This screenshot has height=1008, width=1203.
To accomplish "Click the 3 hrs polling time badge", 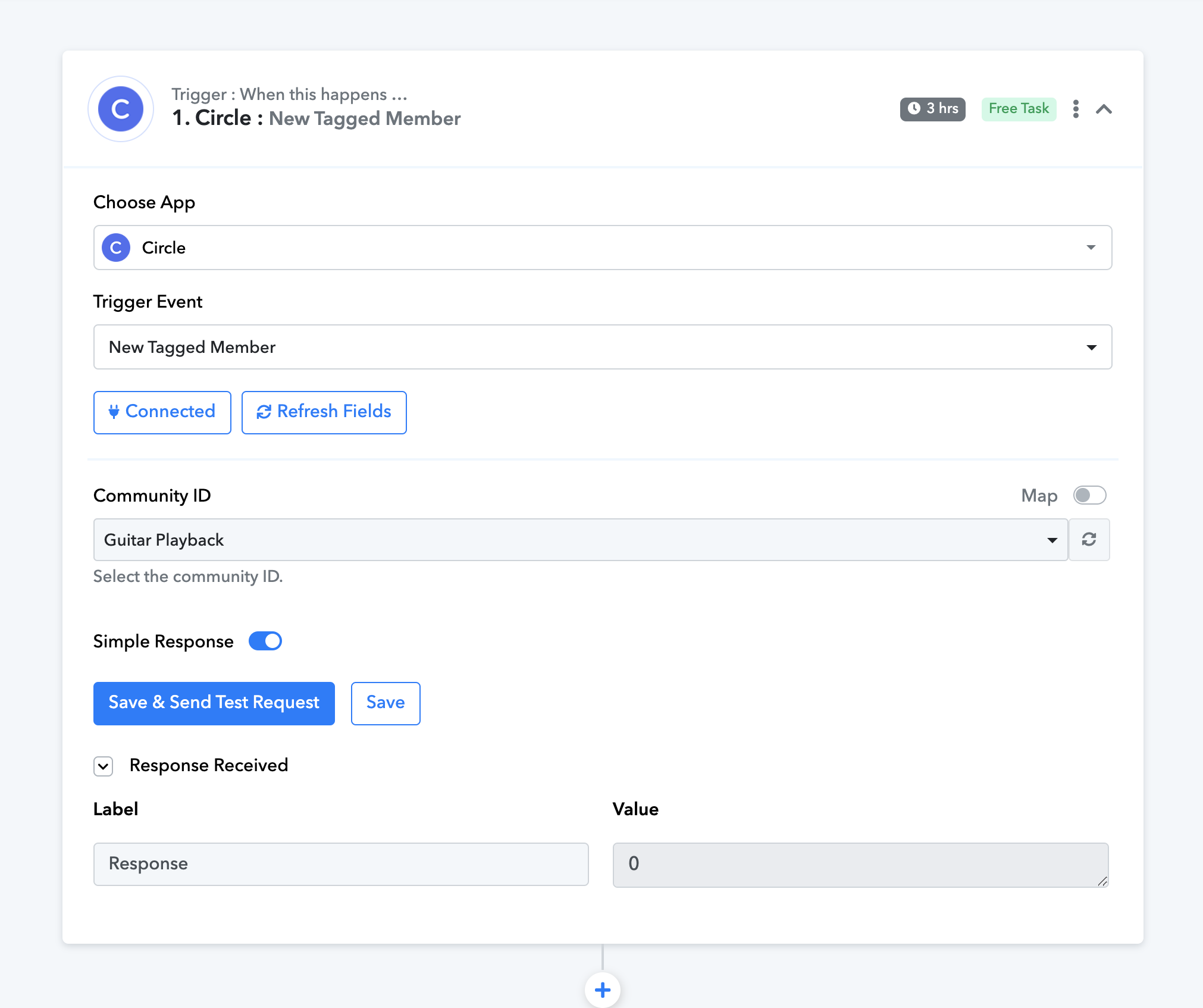I will click(932, 109).
